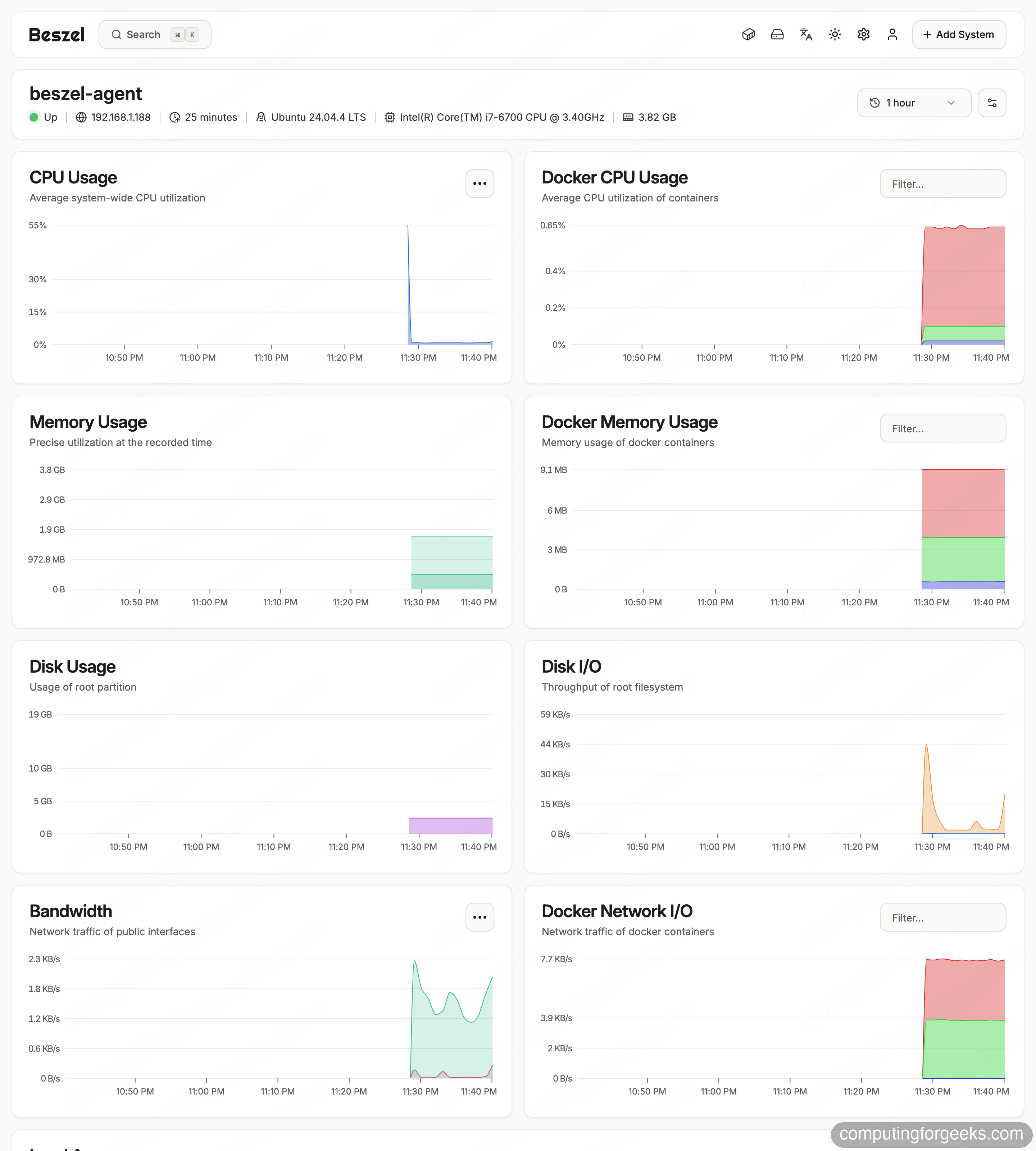The image size is (1036, 1151).
Task: Open the hard drive icon in header
Action: coord(777,35)
